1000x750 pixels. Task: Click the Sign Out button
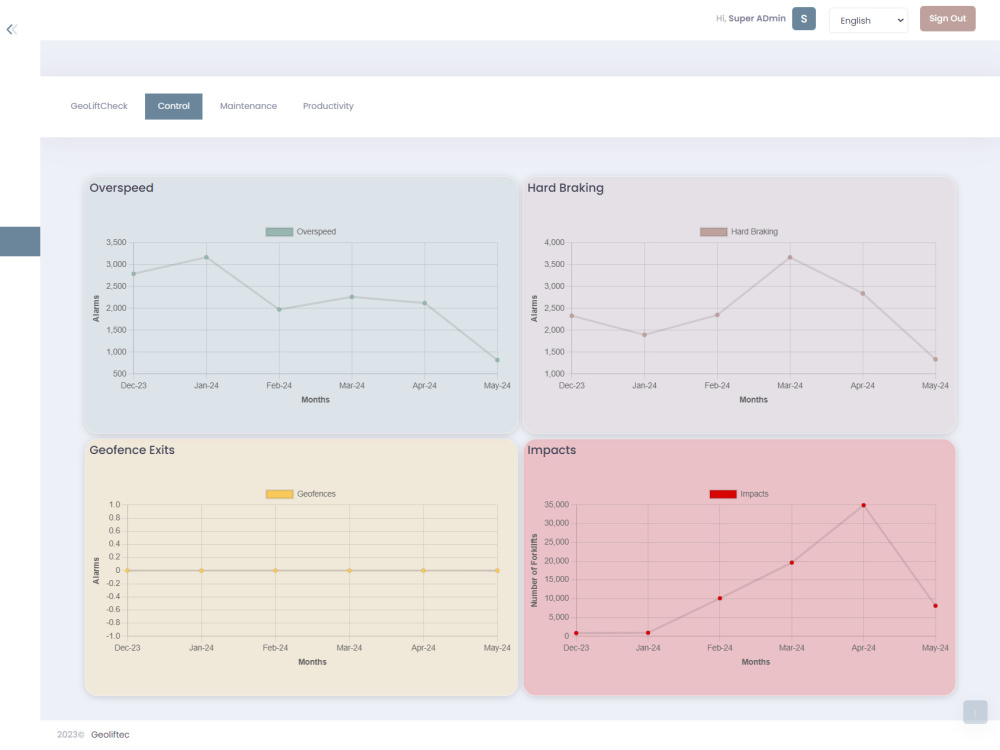(947, 18)
